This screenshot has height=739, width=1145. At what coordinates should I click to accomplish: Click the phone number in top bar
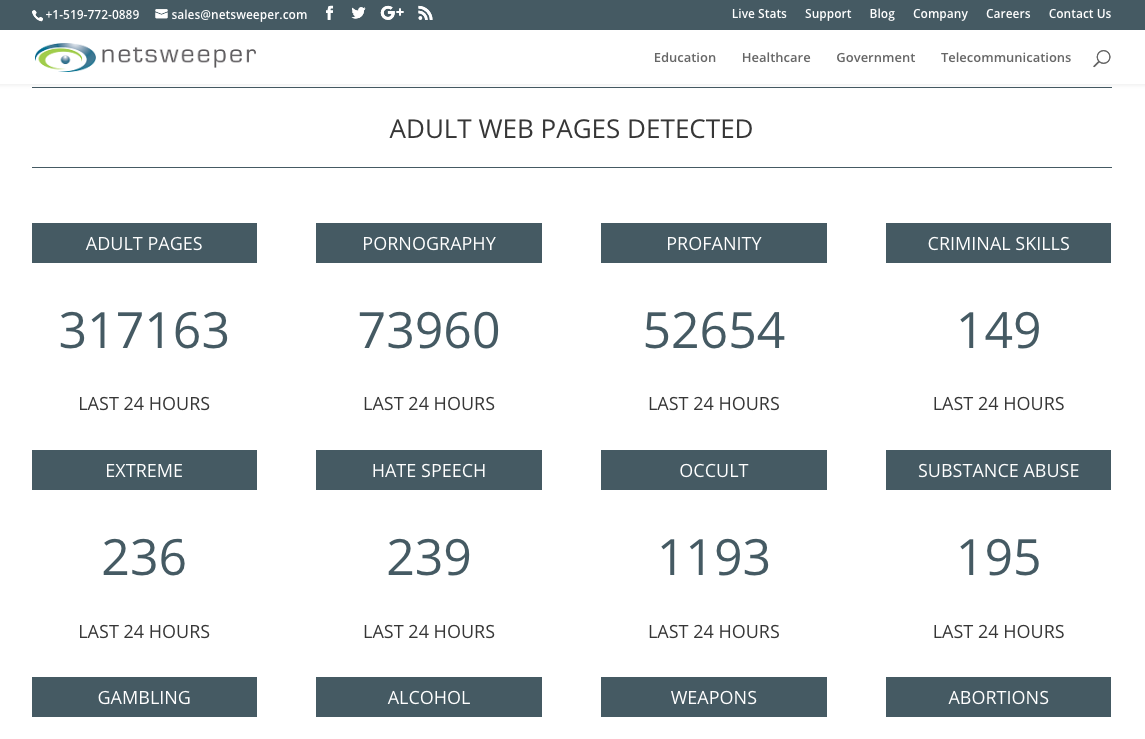point(86,14)
